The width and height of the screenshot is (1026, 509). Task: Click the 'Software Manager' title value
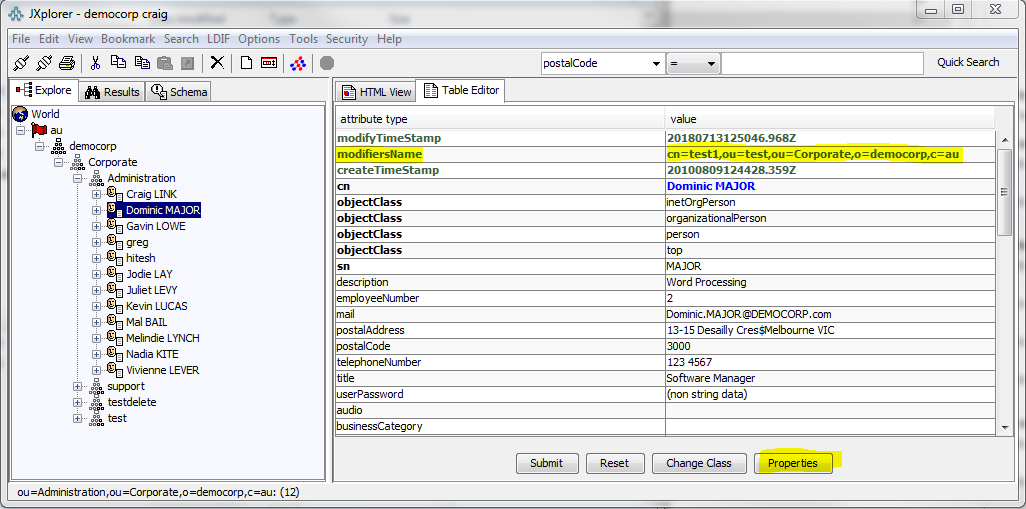830,378
